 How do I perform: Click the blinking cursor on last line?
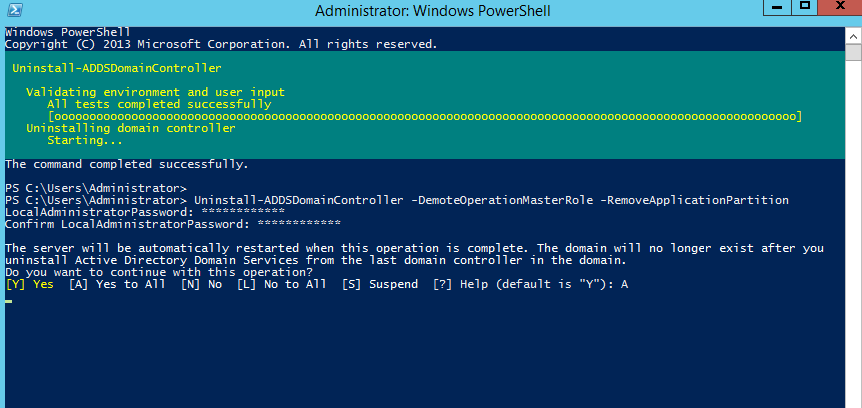pos(8,301)
